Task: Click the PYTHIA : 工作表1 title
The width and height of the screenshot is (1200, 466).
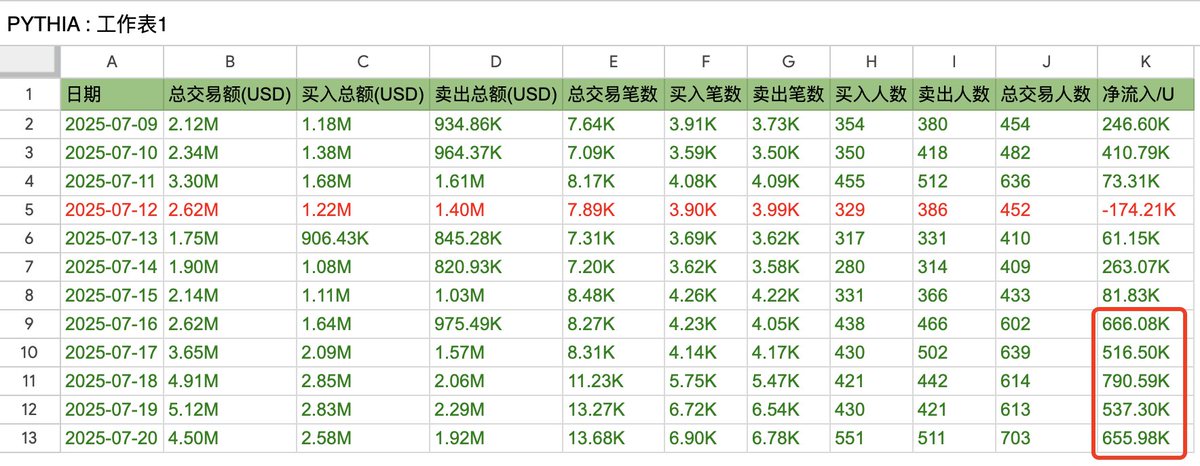Action: click(87, 25)
